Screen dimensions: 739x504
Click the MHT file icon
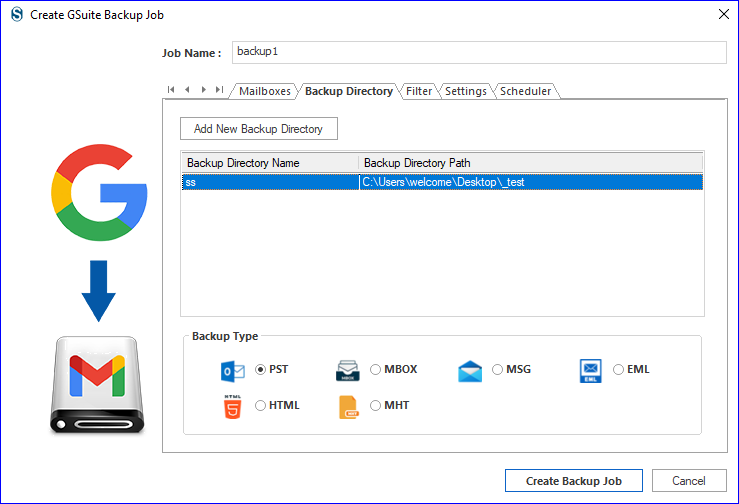click(349, 407)
